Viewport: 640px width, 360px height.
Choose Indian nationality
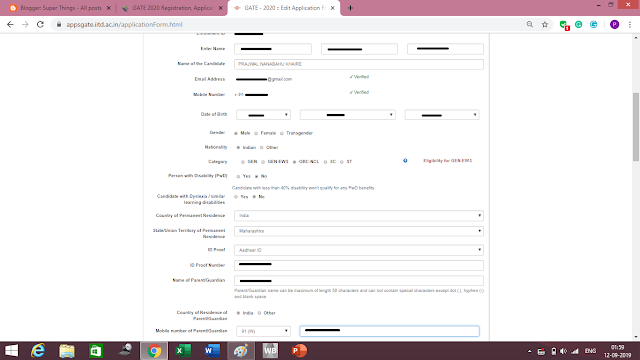[x=238, y=148]
